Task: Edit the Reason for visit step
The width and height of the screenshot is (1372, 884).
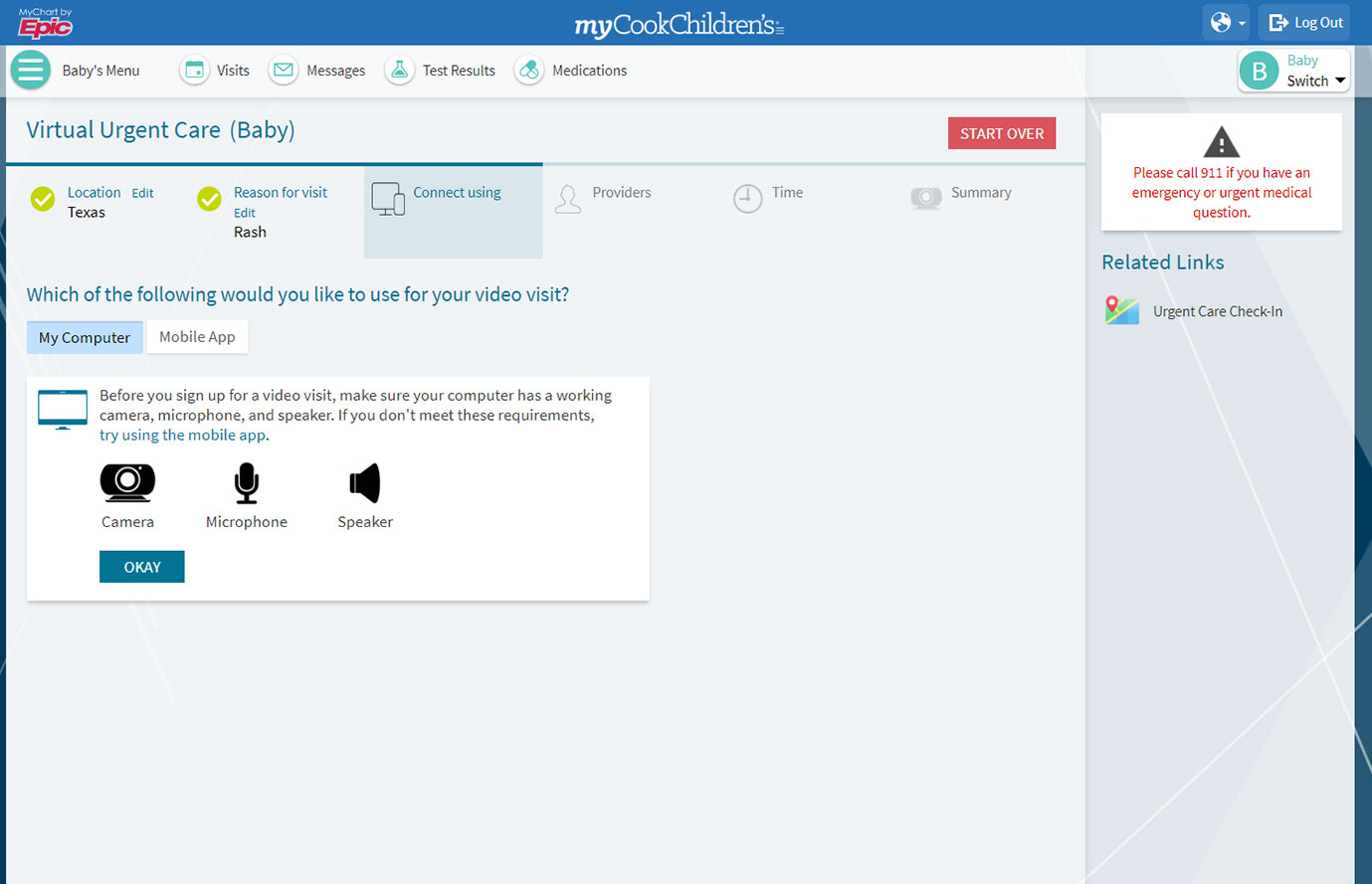Action: 244,213
